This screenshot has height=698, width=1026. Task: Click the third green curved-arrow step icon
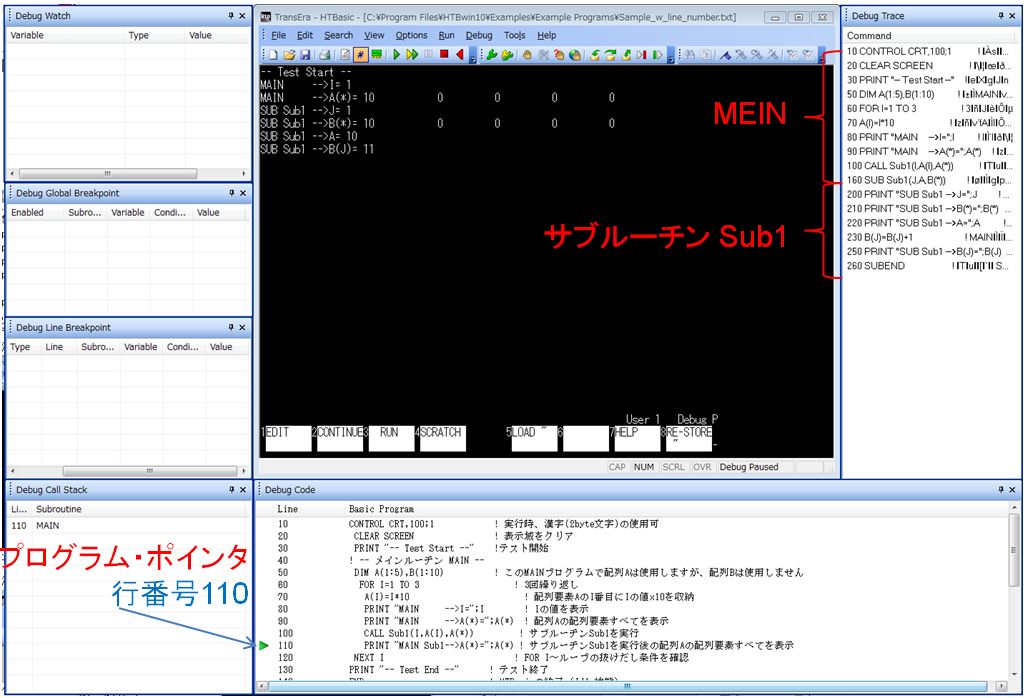pos(626,55)
